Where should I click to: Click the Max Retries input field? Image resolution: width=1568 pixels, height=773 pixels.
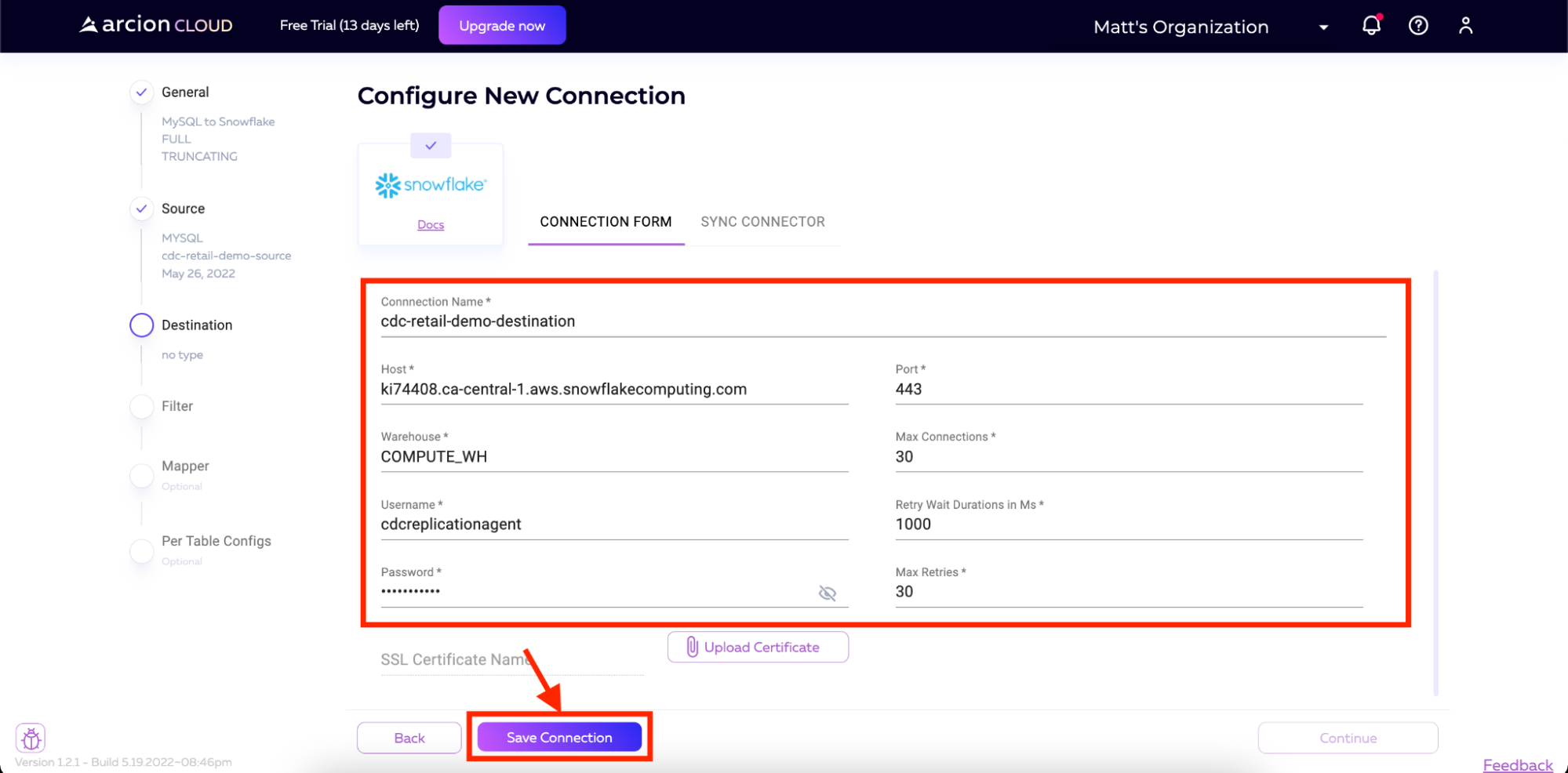coord(1129,592)
